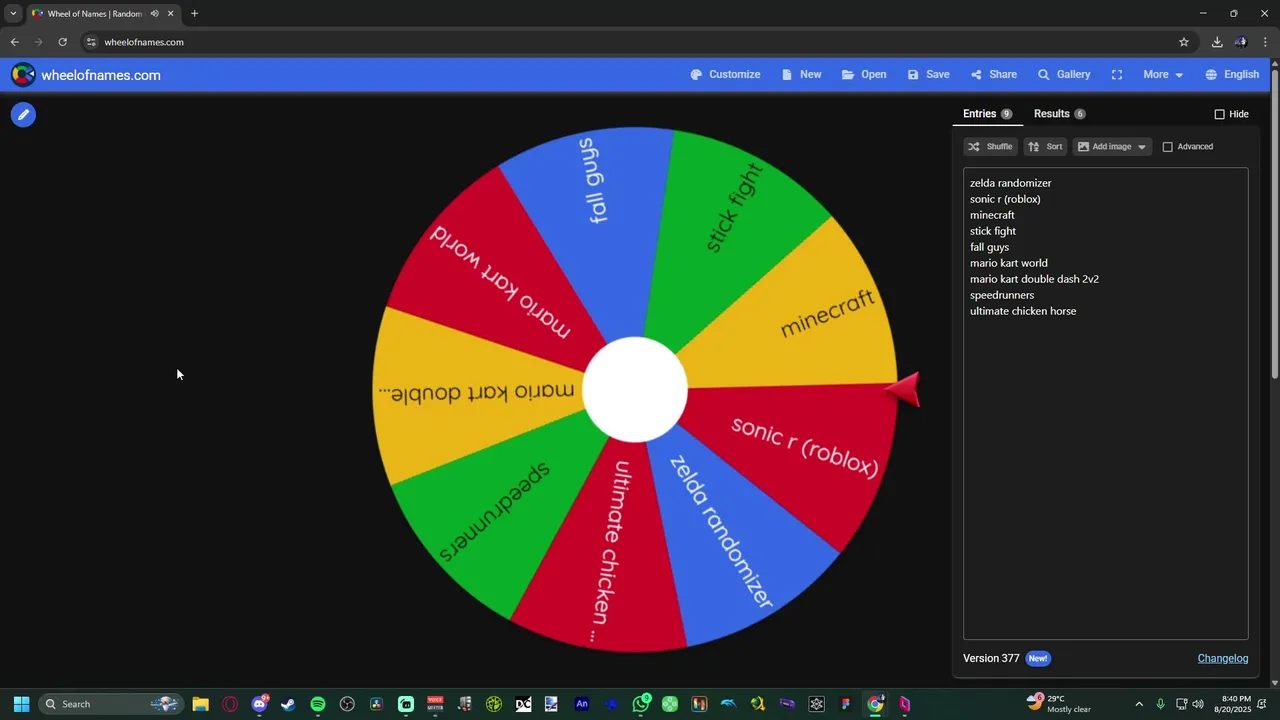Open Chrome three-dot menu
The image size is (1280, 720).
pyautogui.click(x=1266, y=42)
